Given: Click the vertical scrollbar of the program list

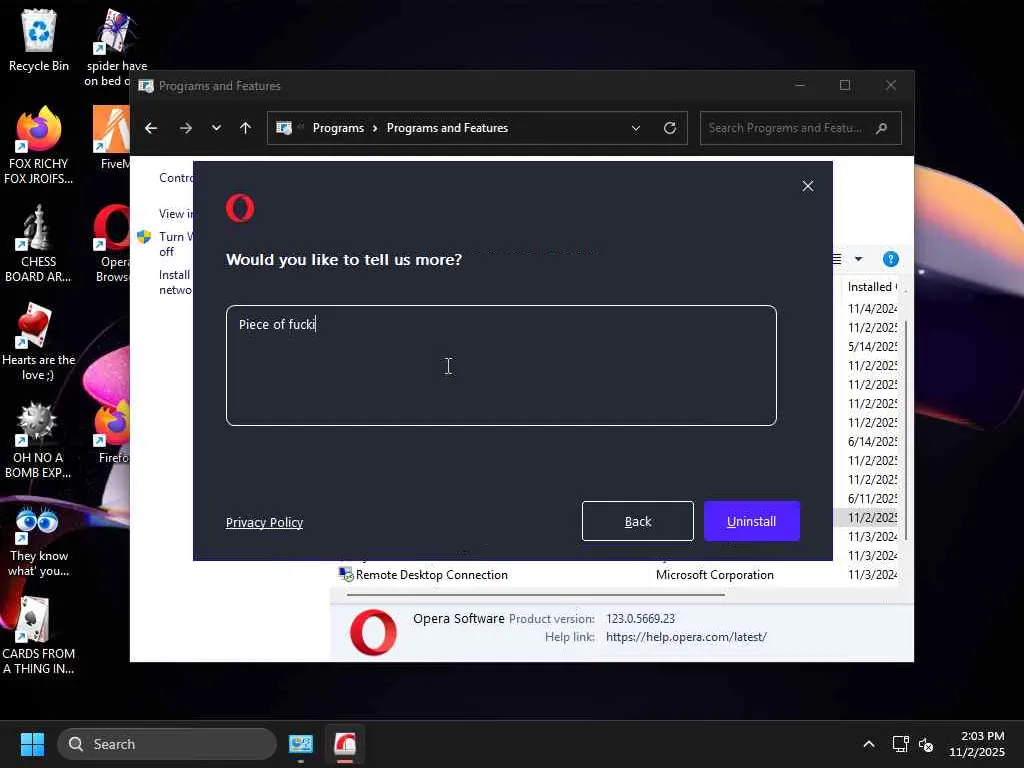Looking at the screenshot, I should tap(905, 431).
